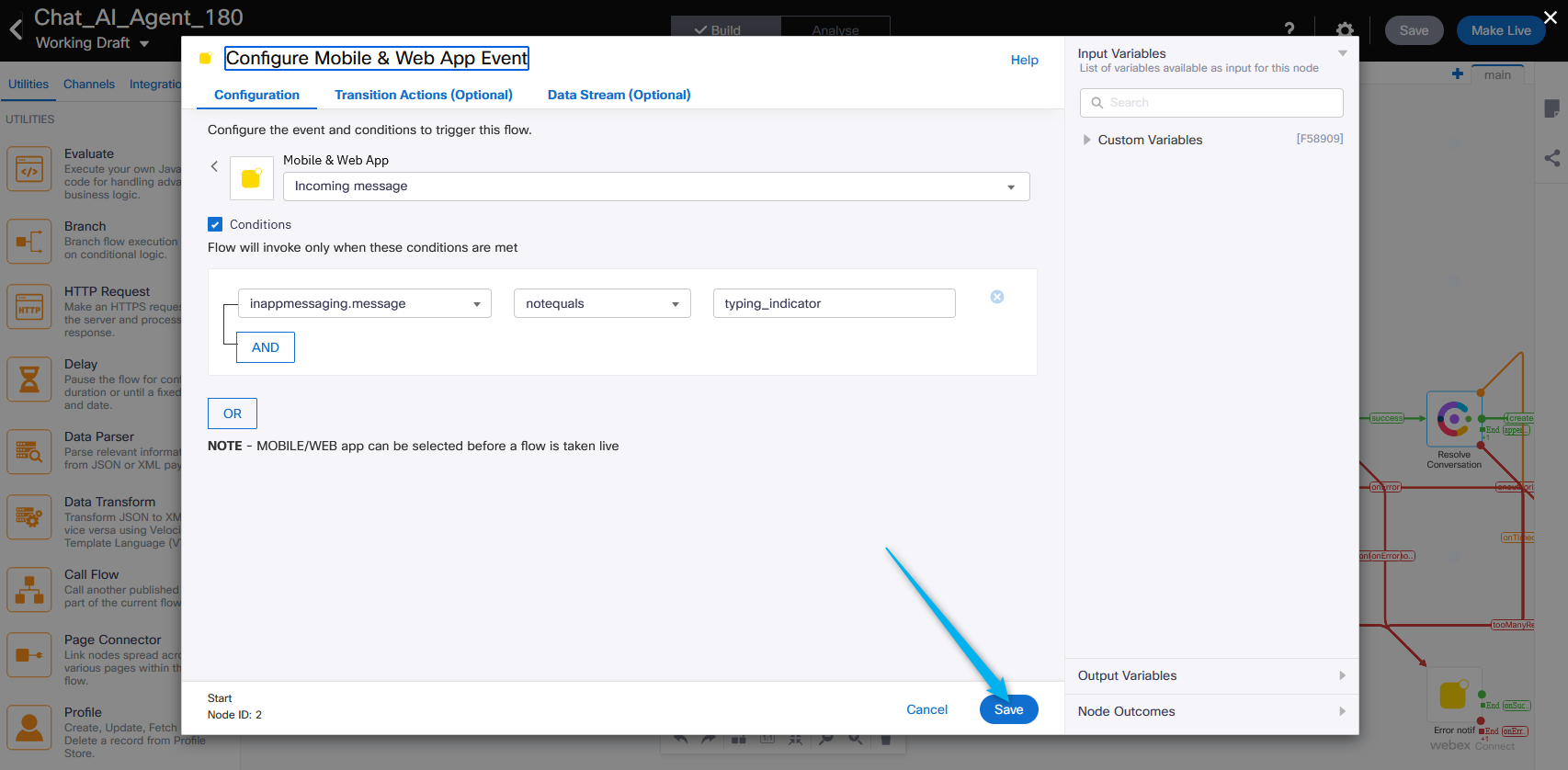Open the Data Stream (Optional) tab
Viewport: 1568px width, 770px height.
click(x=619, y=95)
